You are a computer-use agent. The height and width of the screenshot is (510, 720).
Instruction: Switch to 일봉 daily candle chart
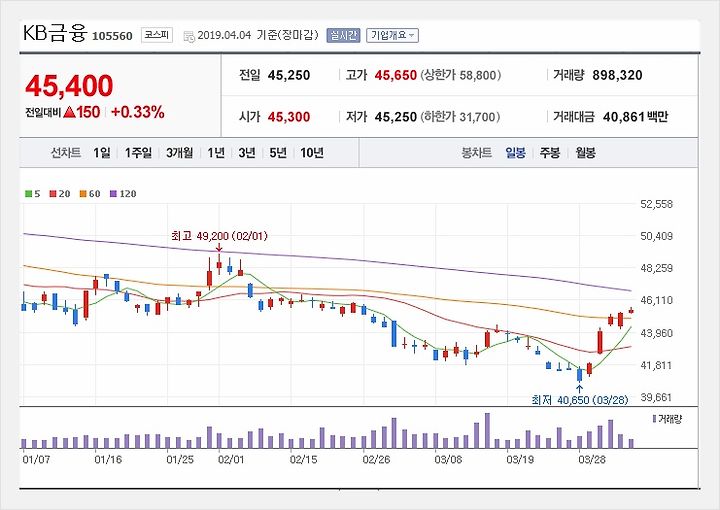click(x=515, y=153)
